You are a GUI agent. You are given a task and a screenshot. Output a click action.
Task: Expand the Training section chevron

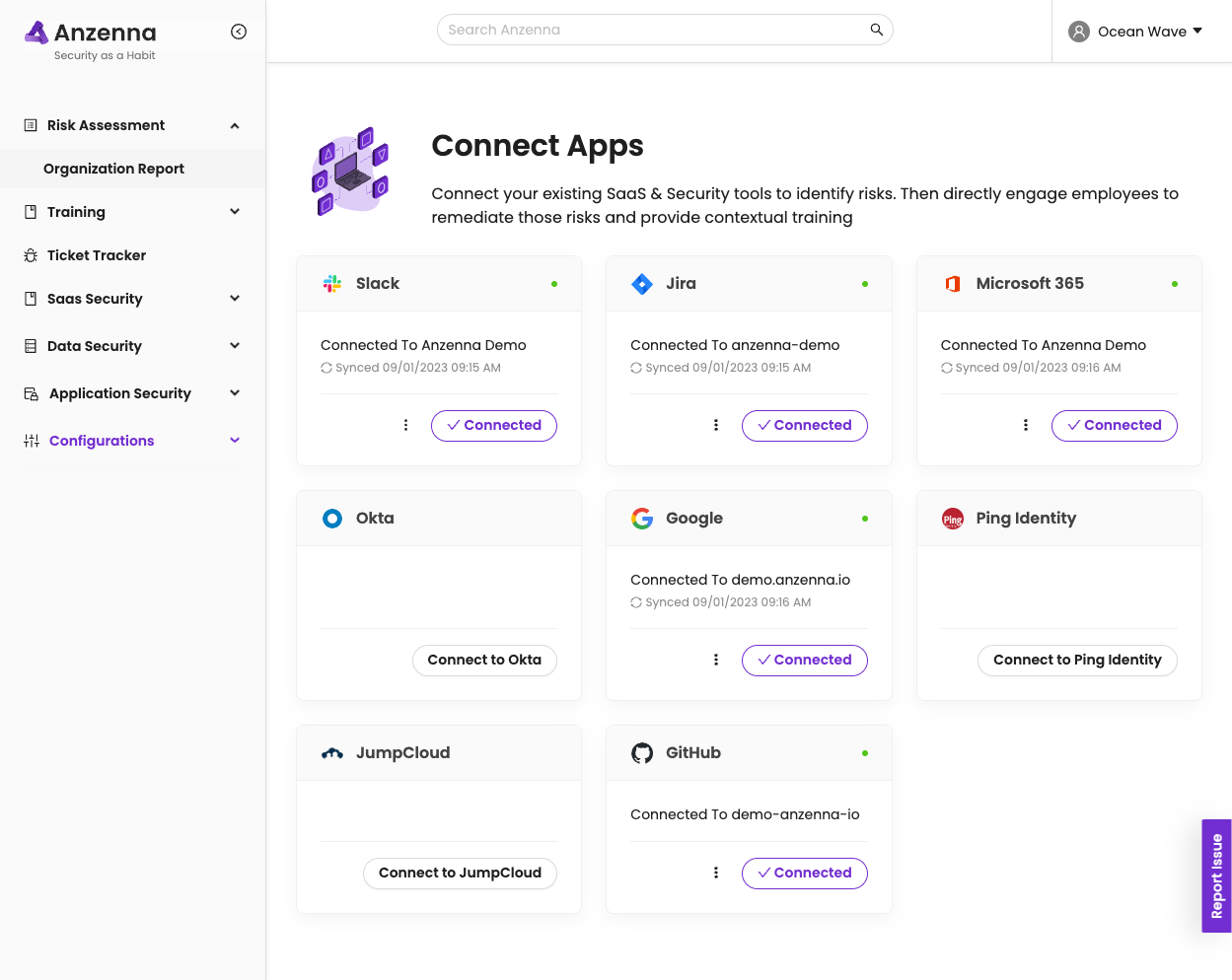pos(235,211)
